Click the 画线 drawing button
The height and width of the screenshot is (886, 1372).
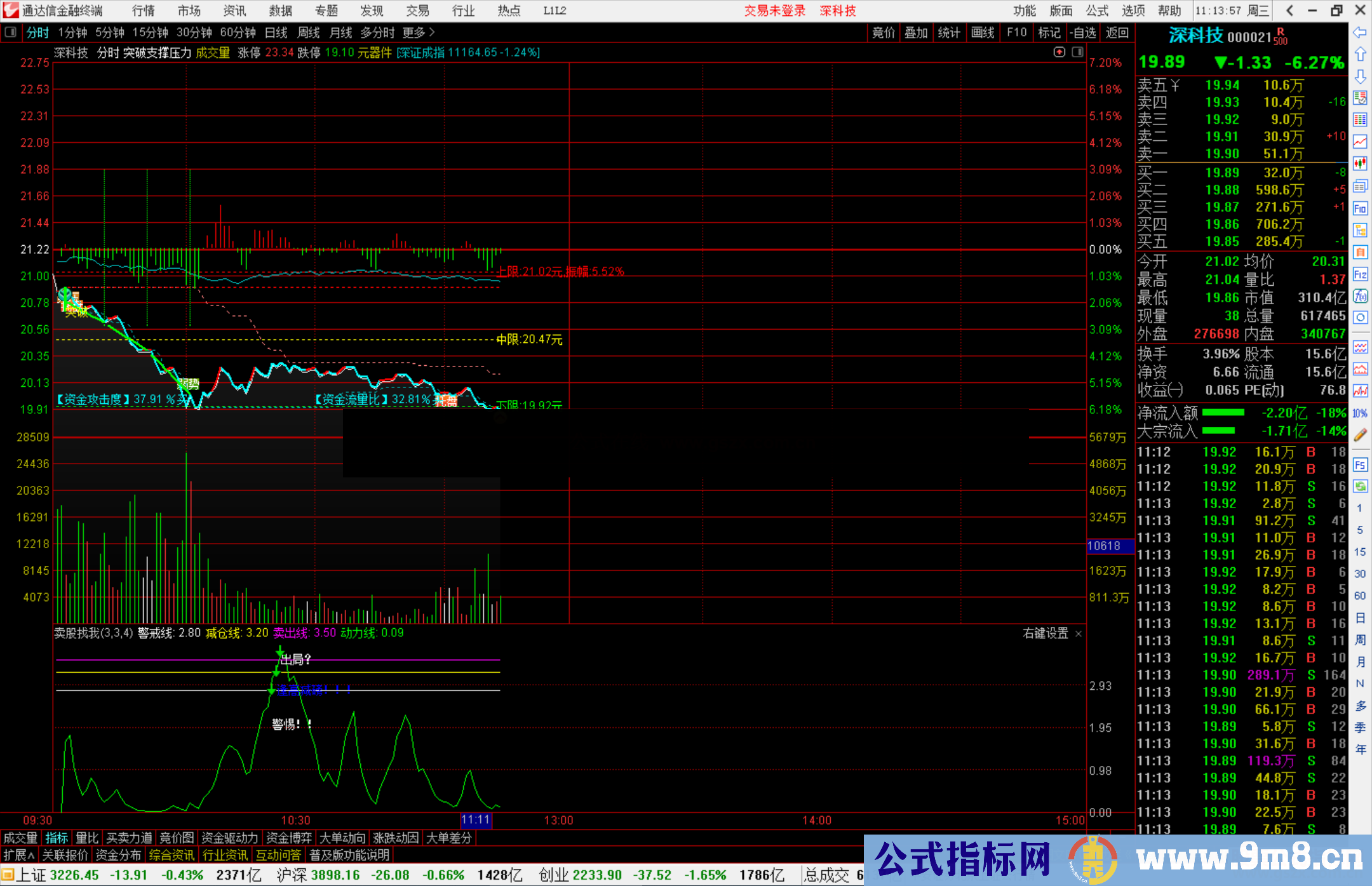[x=982, y=32]
